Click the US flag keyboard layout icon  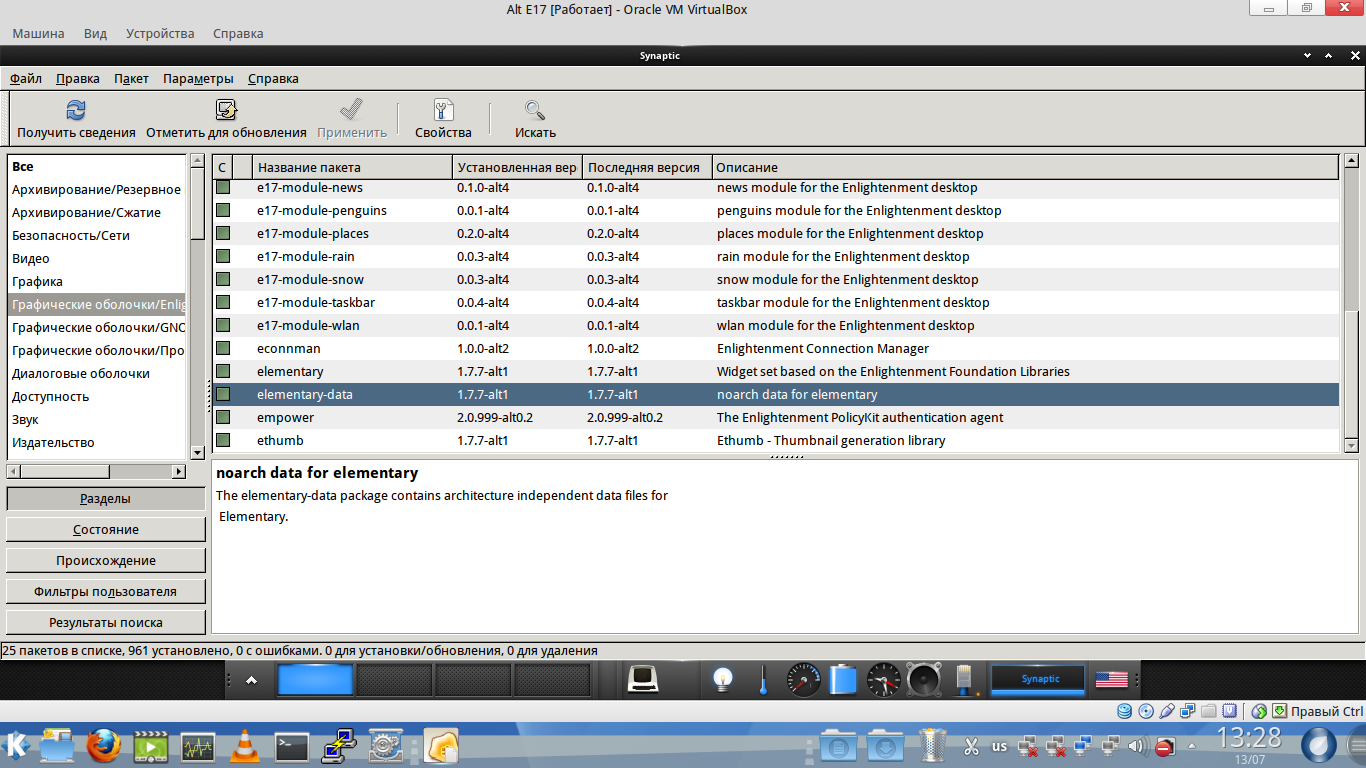tap(1111, 680)
